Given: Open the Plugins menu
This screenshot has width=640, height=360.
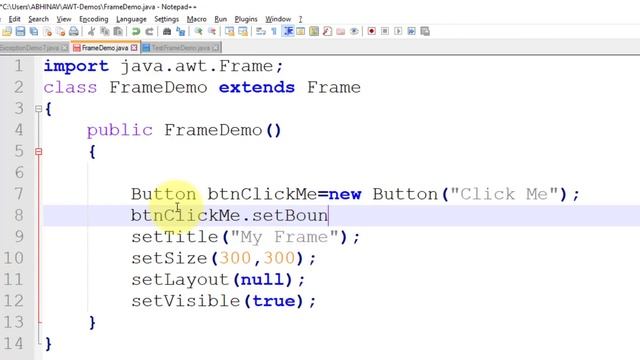Looking at the screenshot, I should click(246, 19).
